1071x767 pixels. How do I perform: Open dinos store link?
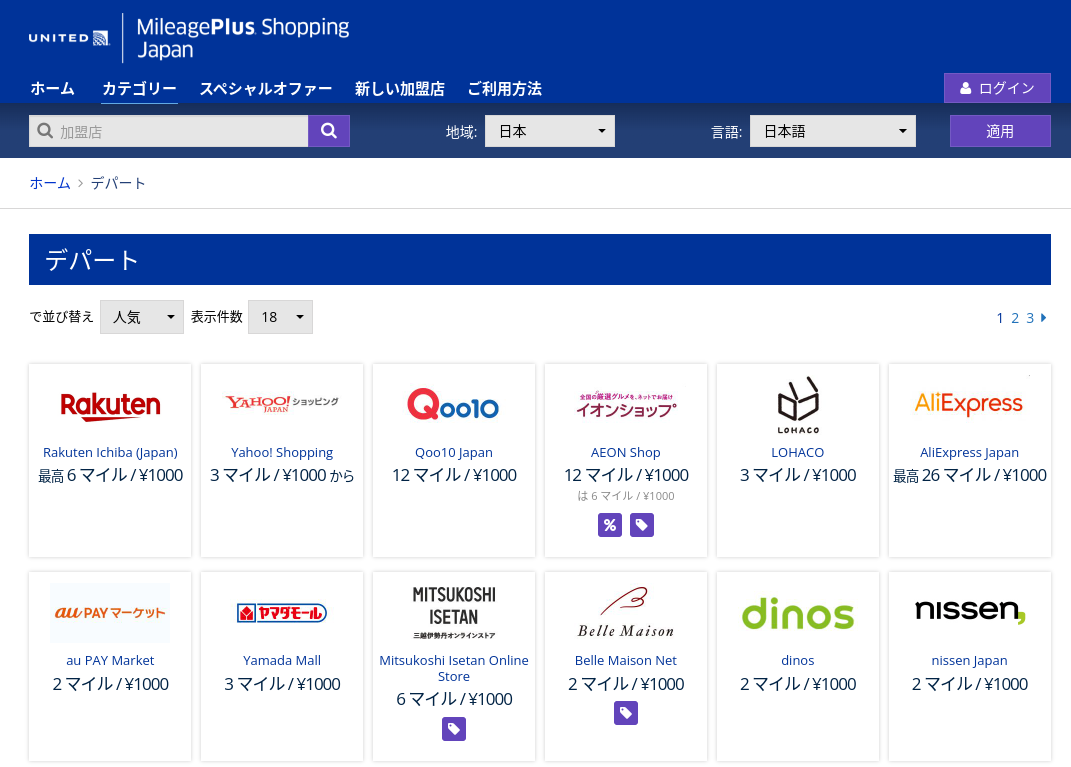point(798,660)
